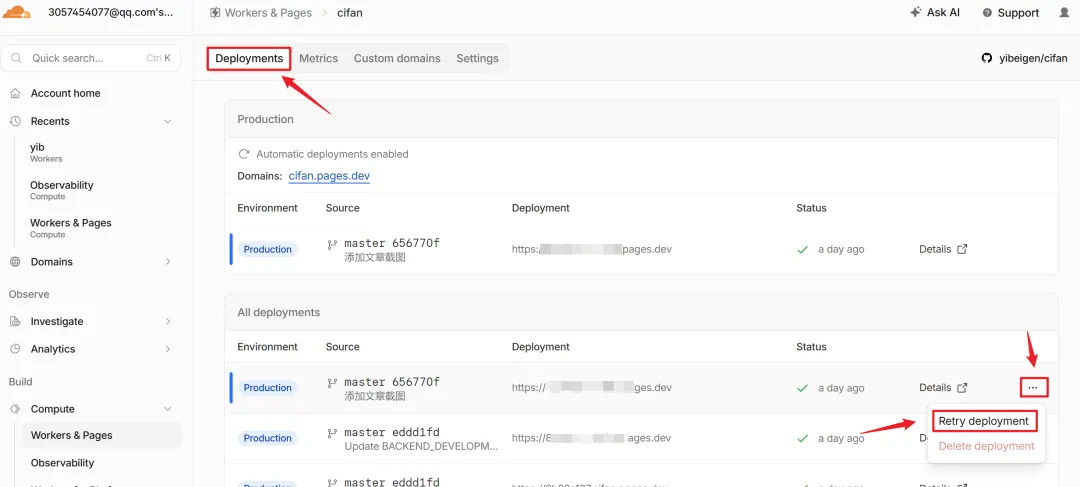Open the yib Workers recent item

pyautogui.click(x=46, y=152)
